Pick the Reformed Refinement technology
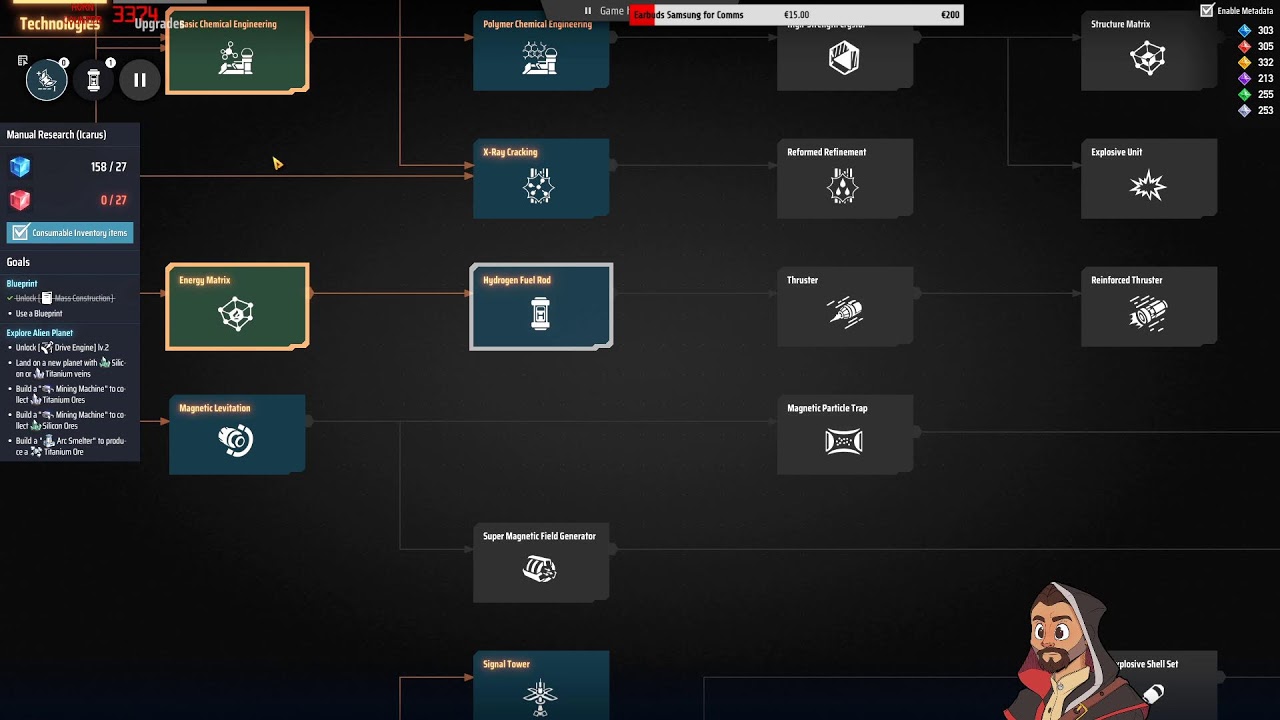Viewport: 1280px width, 720px height. tap(845, 178)
